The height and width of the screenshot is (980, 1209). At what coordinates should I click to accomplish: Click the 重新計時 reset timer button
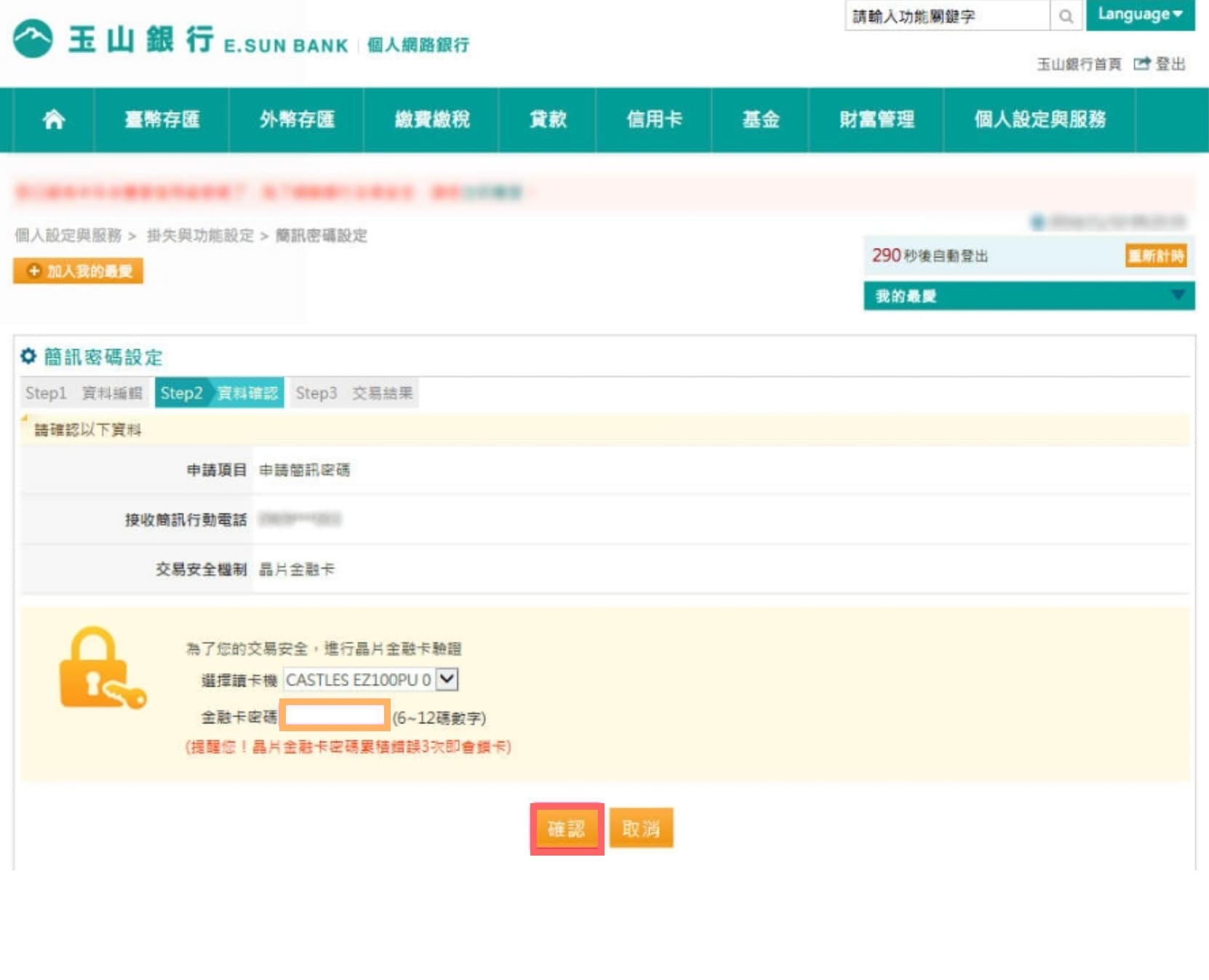1156,256
